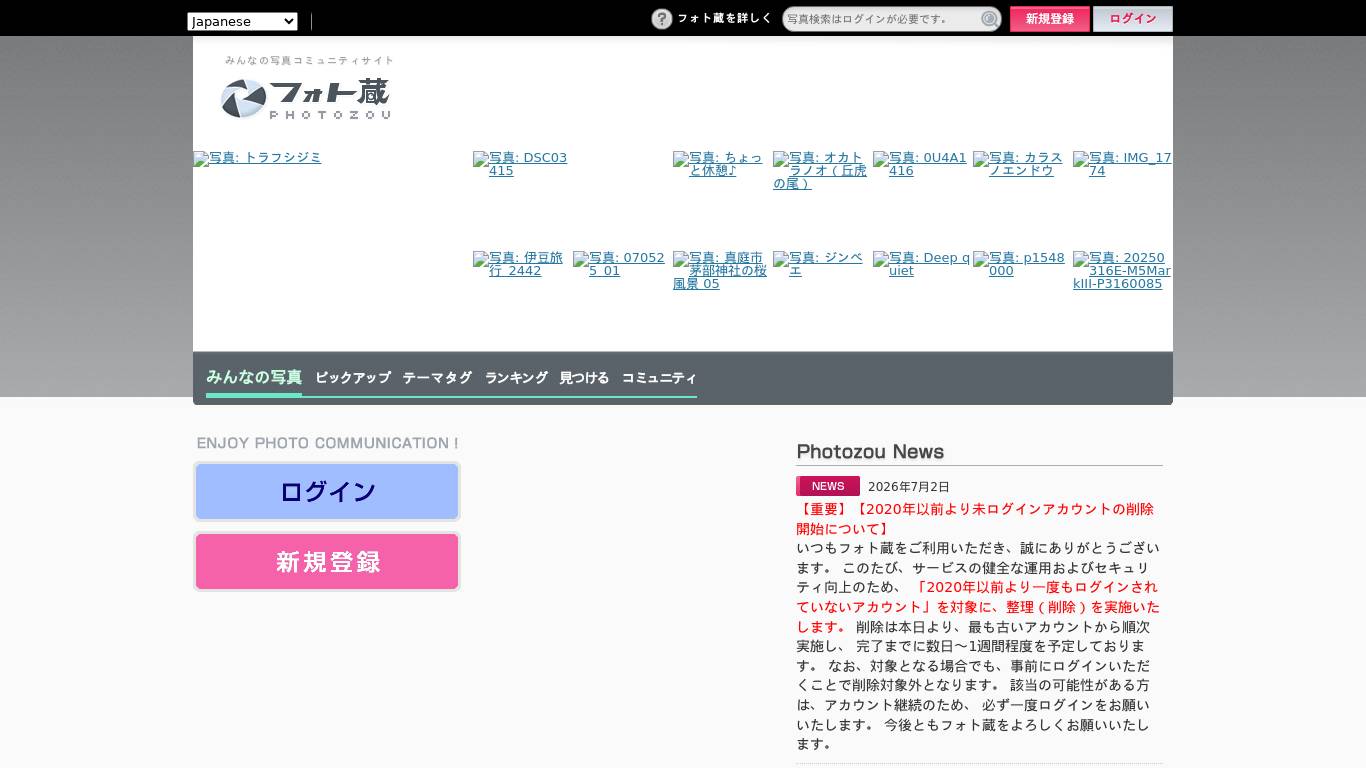The image size is (1366, 768).
Task: Click the large pink 新規登録 button
Action: tap(327, 561)
